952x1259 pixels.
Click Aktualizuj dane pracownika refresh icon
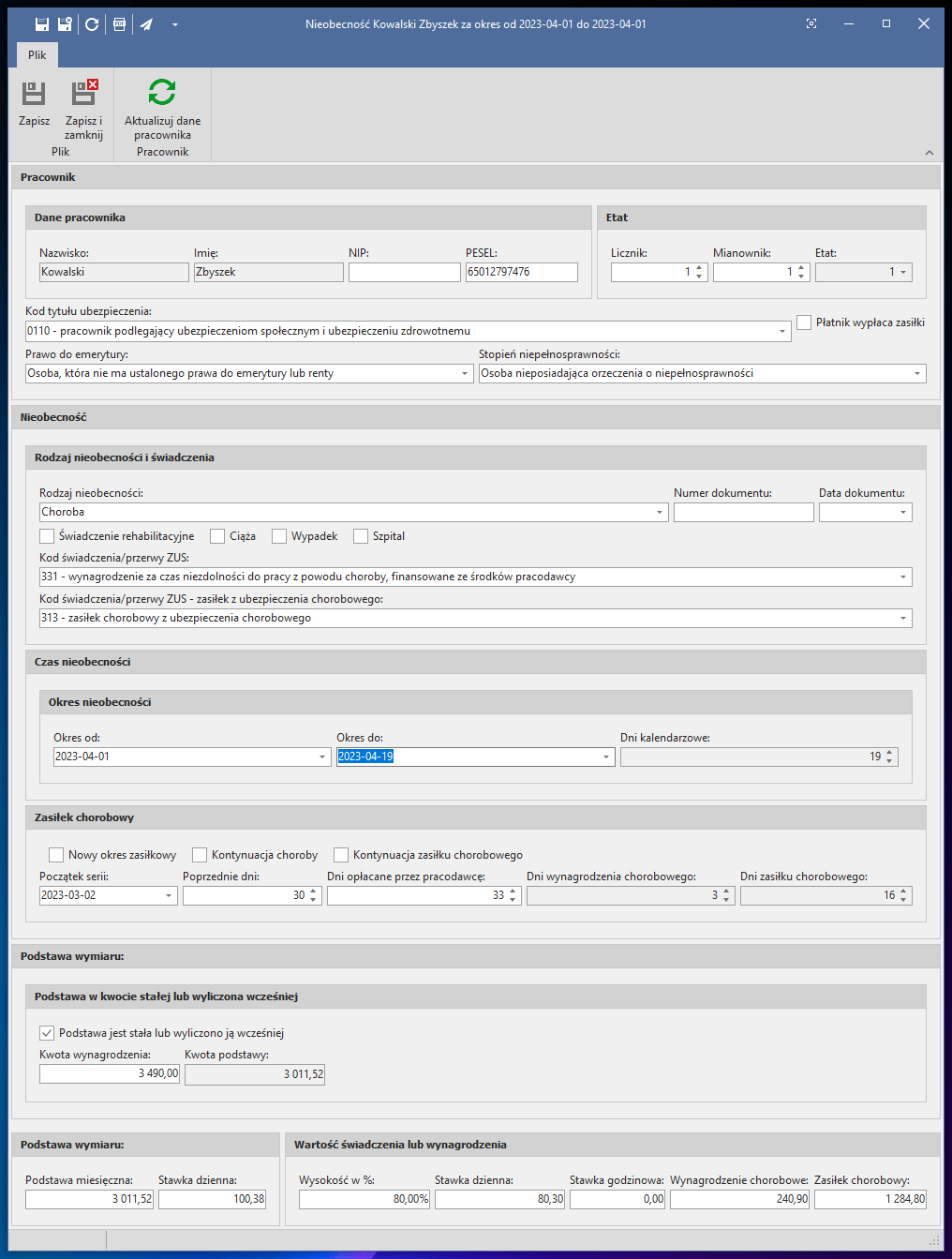(162, 93)
